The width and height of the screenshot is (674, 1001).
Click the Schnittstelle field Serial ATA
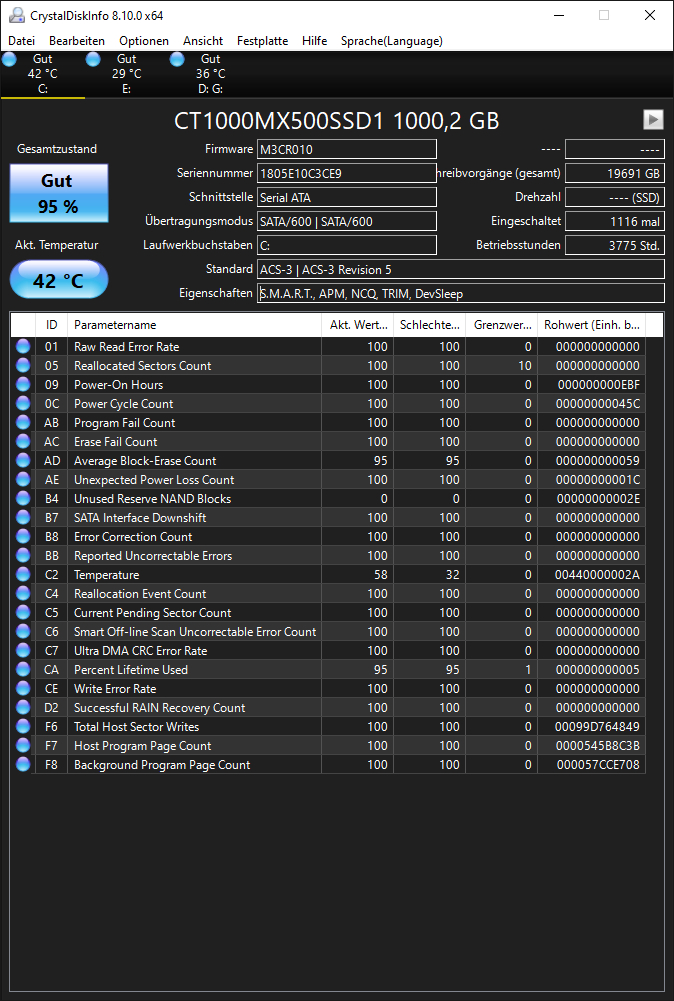(347, 197)
